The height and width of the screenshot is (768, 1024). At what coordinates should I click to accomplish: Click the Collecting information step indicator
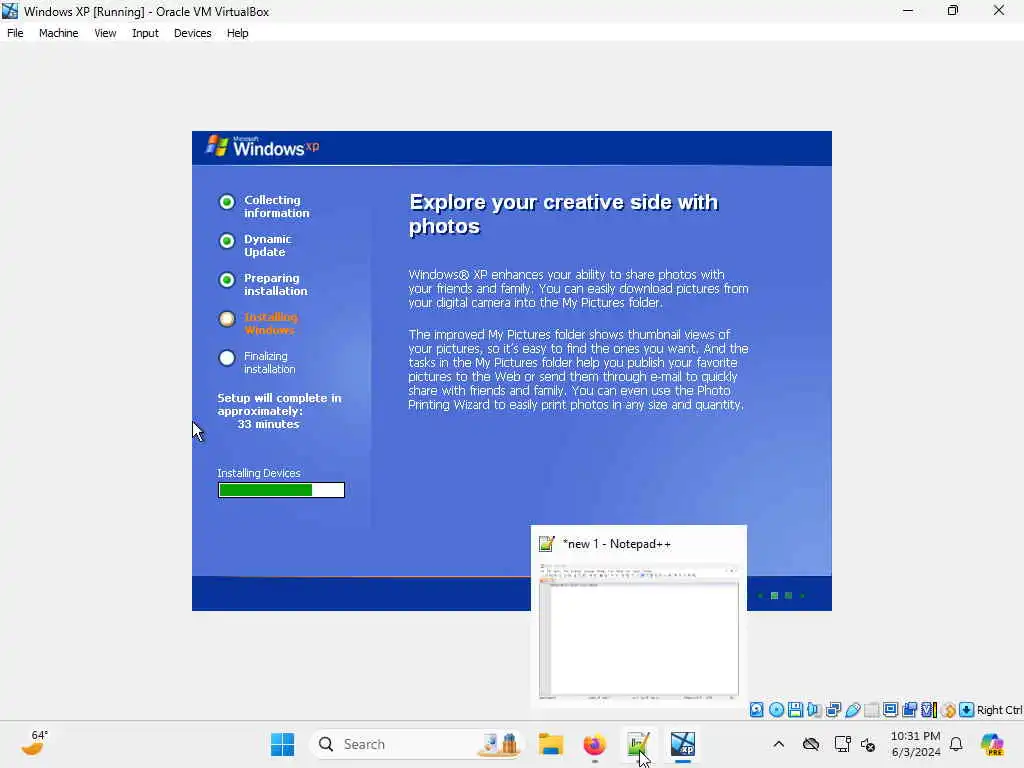click(x=227, y=202)
